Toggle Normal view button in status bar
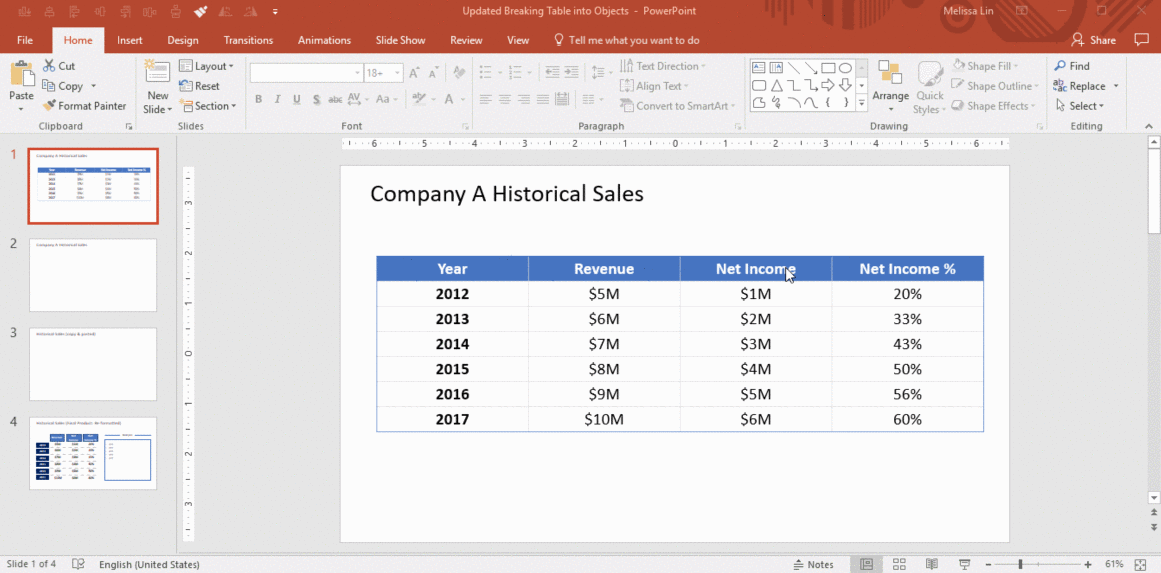 [x=867, y=564]
